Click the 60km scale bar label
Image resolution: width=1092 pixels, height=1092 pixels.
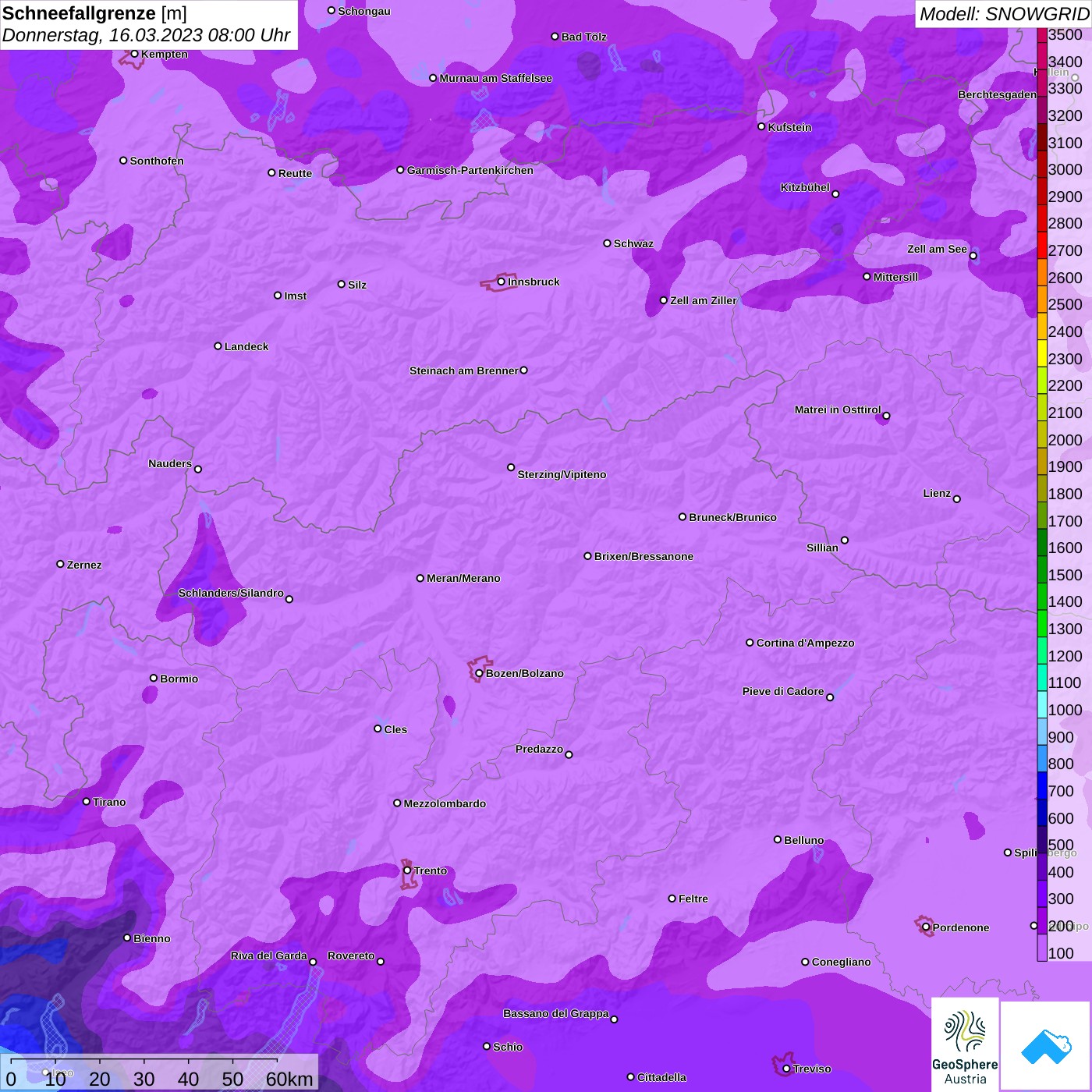tap(289, 1079)
